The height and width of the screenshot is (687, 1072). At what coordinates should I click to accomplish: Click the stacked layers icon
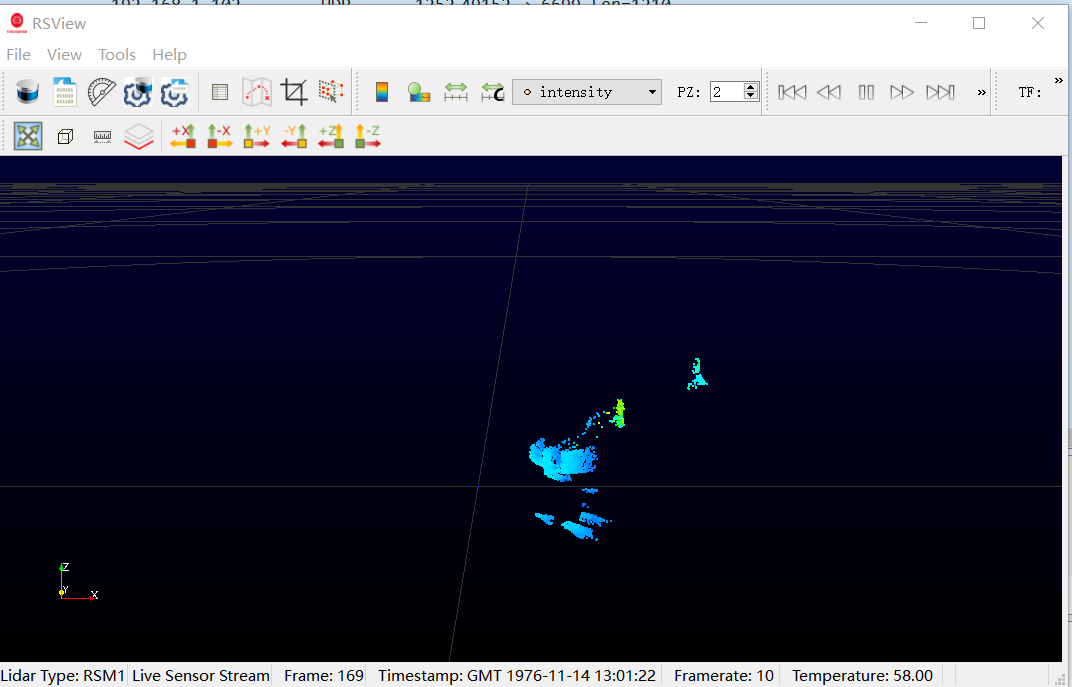pyautogui.click(x=139, y=136)
